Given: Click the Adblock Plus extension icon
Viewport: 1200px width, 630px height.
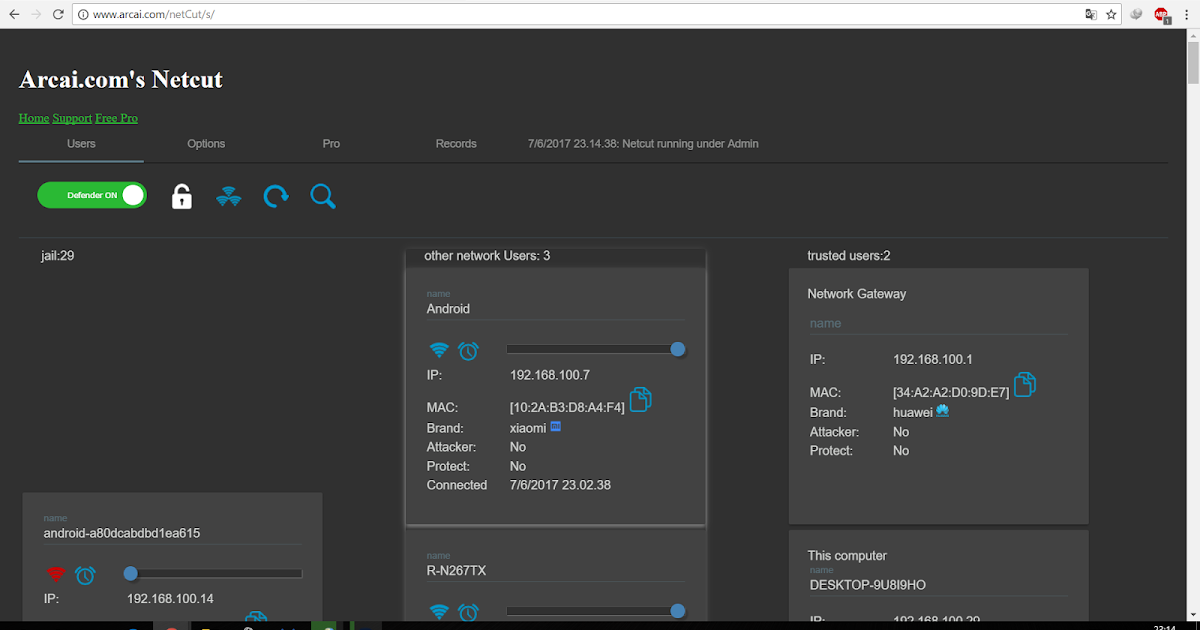Looking at the screenshot, I should click(x=1162, y=15).
